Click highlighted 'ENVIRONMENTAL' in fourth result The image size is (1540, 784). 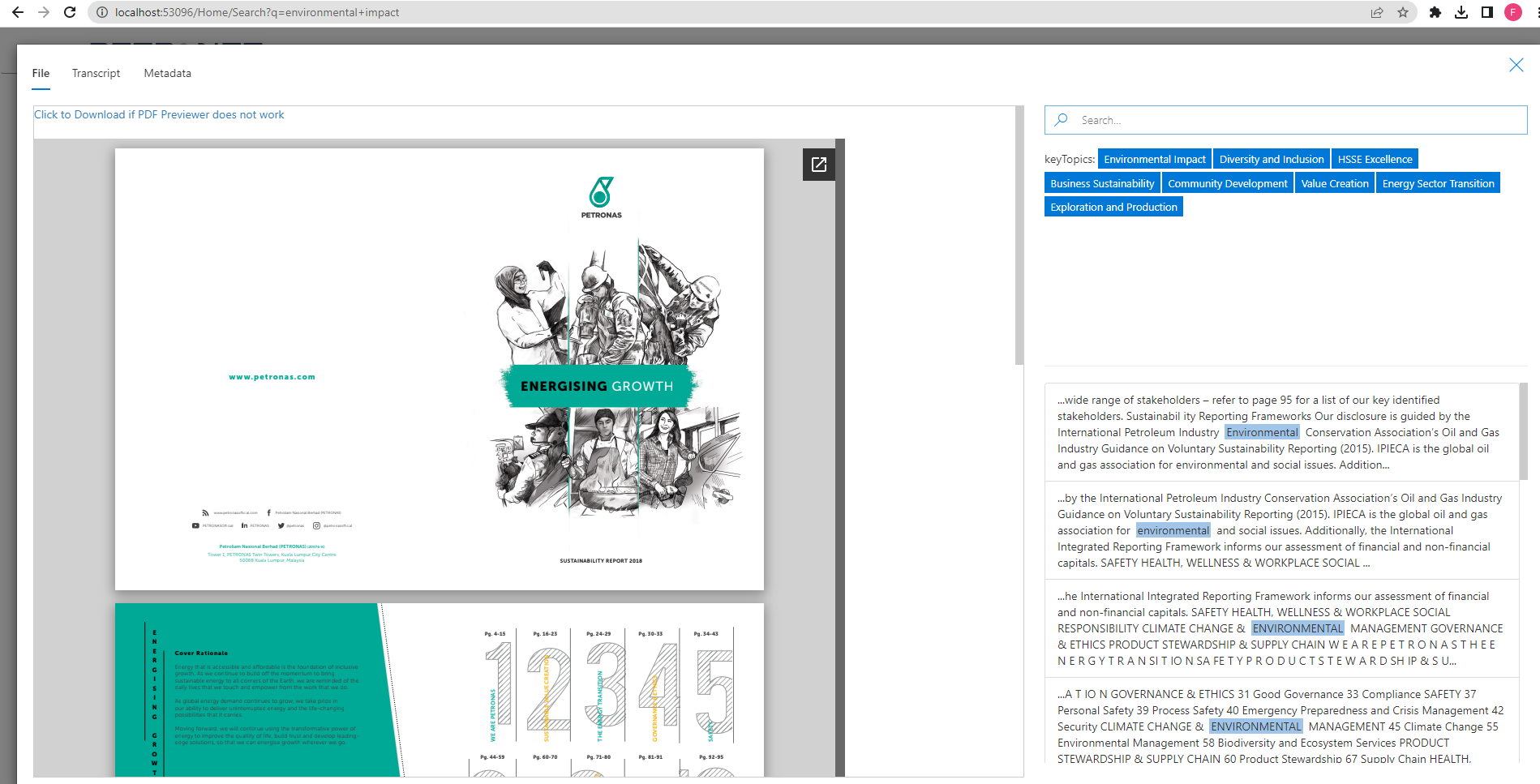click(1255, 726)
